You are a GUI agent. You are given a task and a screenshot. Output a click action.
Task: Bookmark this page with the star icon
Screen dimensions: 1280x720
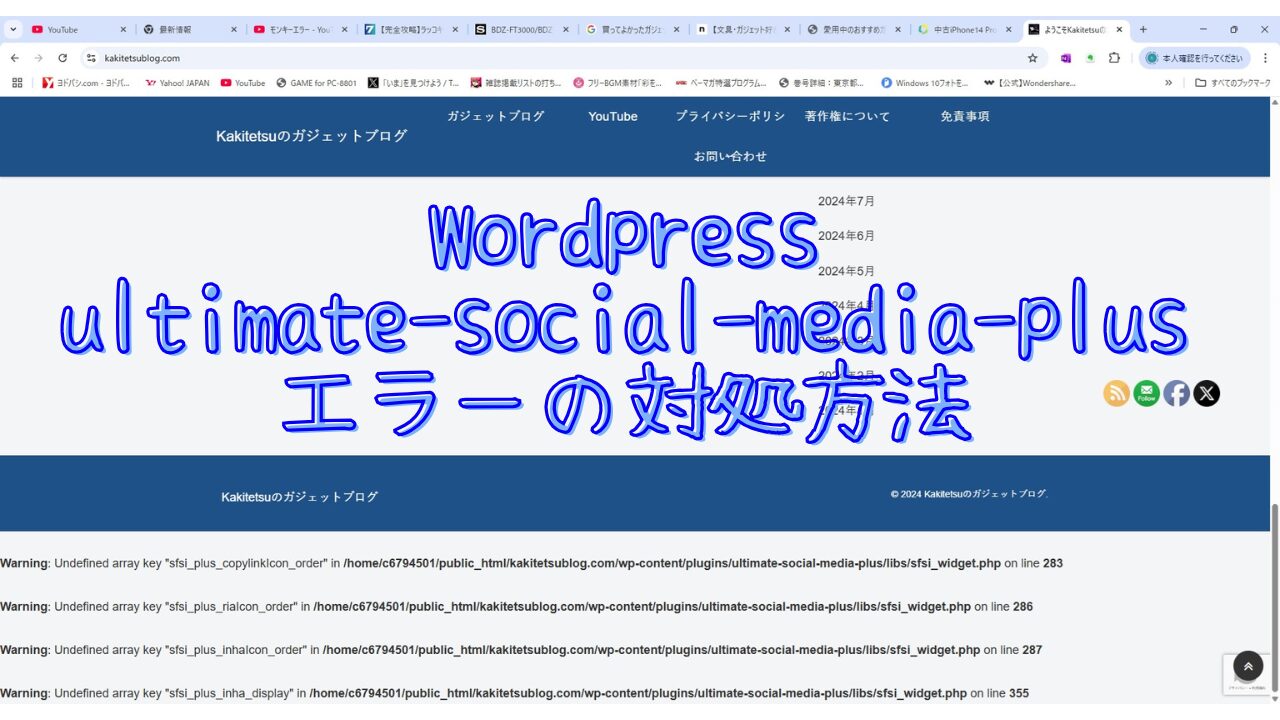[1032, 58]
